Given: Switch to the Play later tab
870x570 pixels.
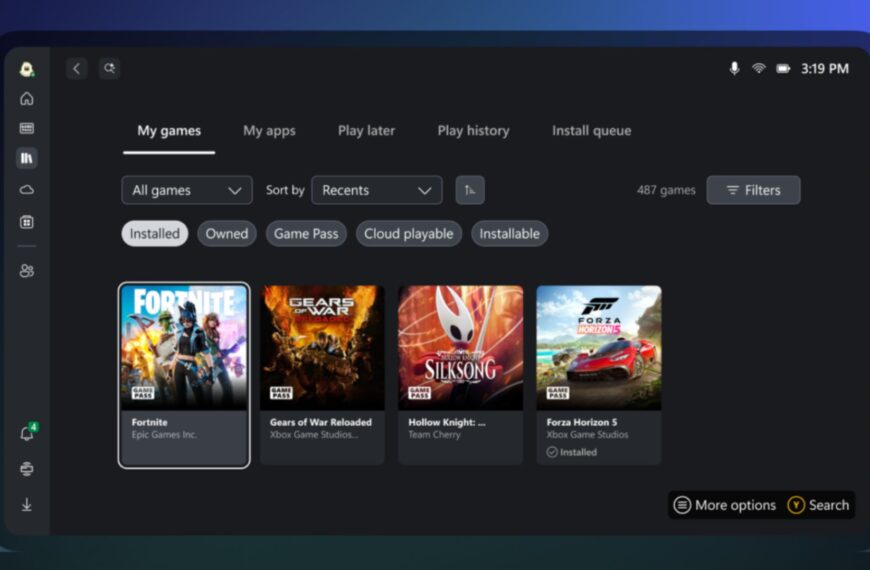Looking at the screenshot, I should point(366,131).
